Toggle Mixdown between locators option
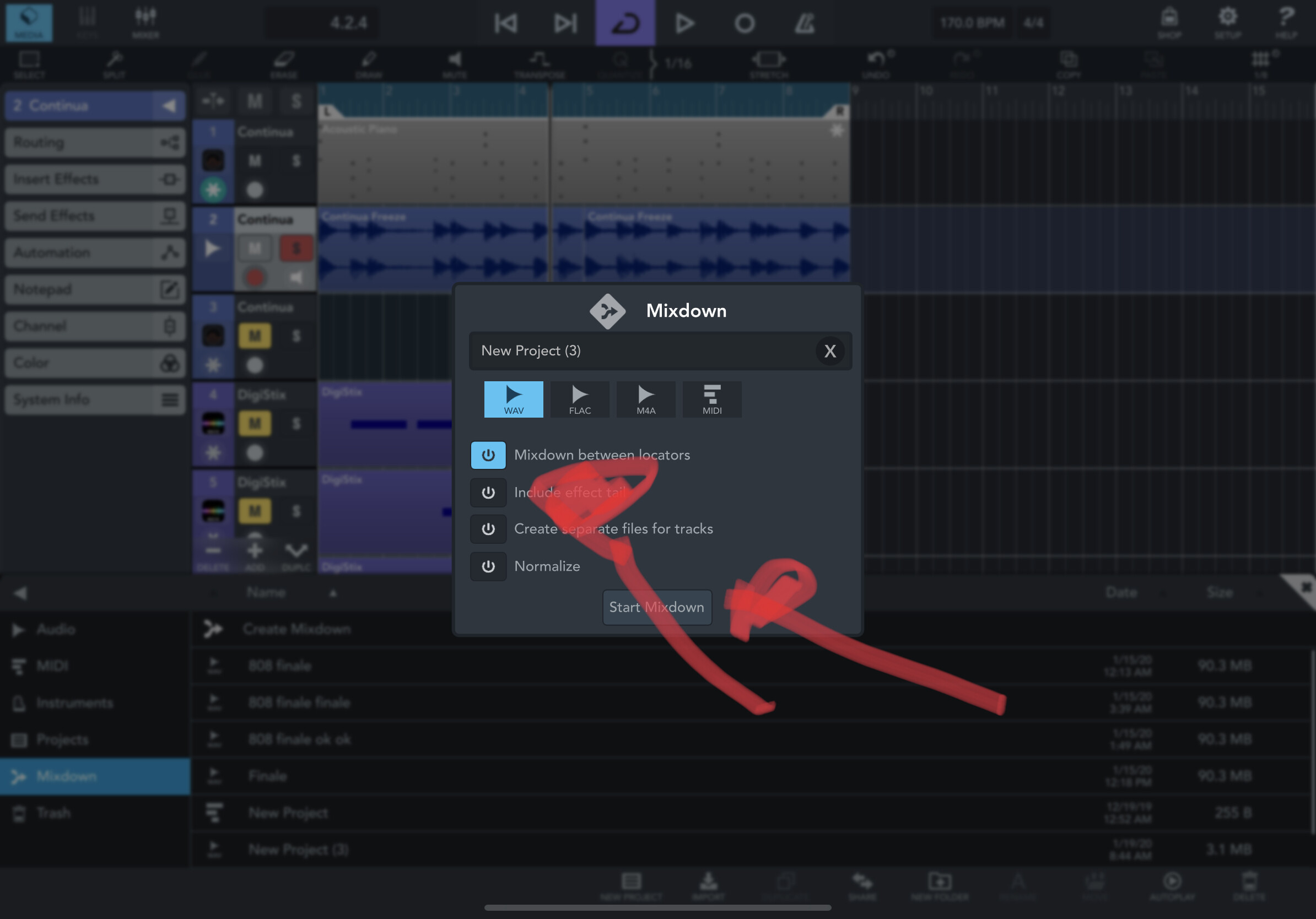This screenshot has width=1316, height=919. tap(488, 455)
